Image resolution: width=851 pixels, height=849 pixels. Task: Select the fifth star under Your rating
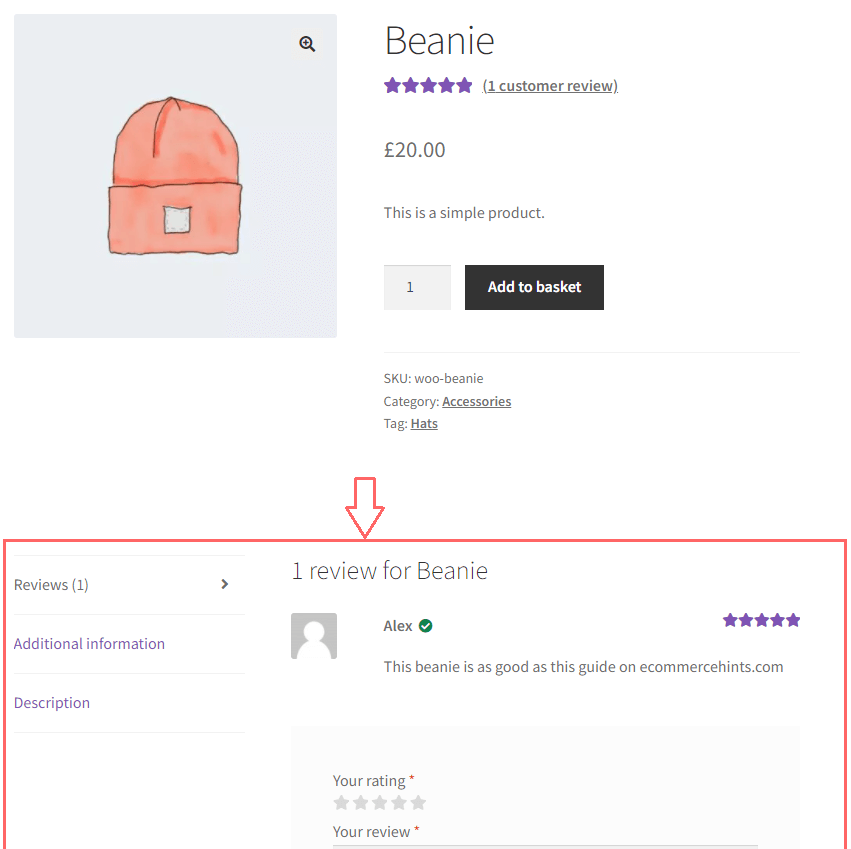pyautogui.click(x=419, y=802)
